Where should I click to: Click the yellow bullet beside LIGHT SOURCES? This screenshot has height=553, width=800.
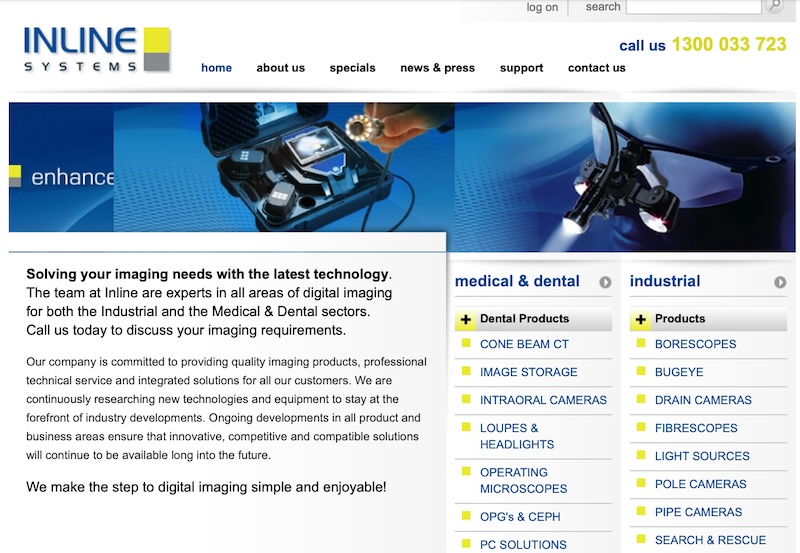[x=641, y=456]
